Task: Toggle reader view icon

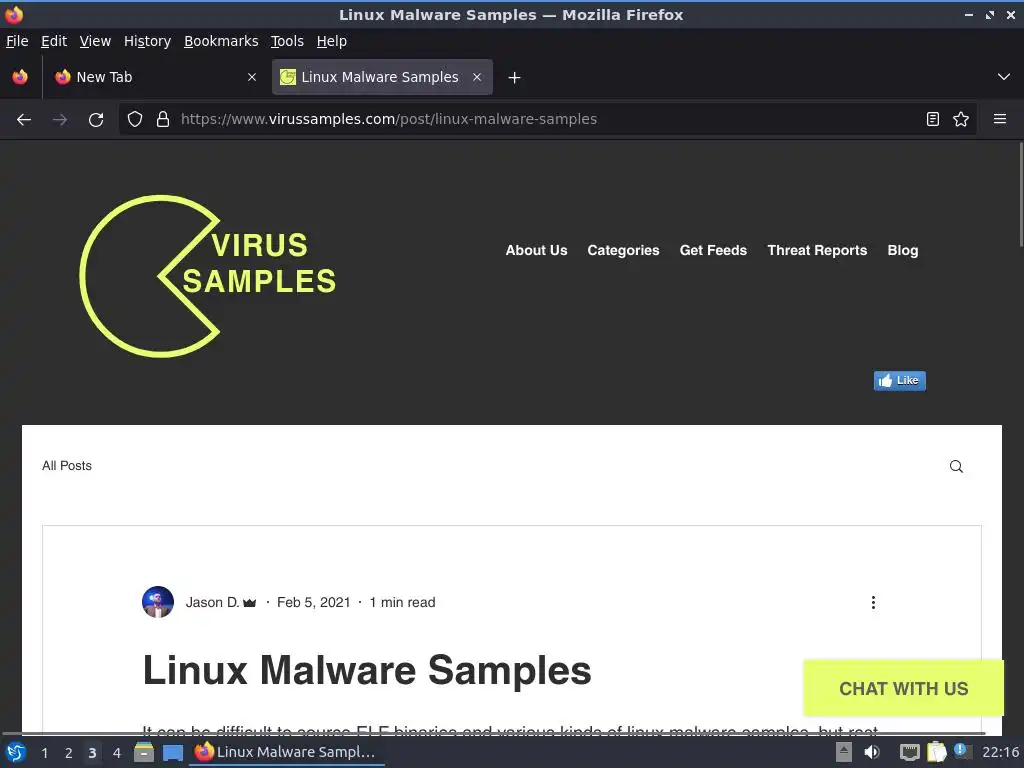Action: tap(933, 119)
